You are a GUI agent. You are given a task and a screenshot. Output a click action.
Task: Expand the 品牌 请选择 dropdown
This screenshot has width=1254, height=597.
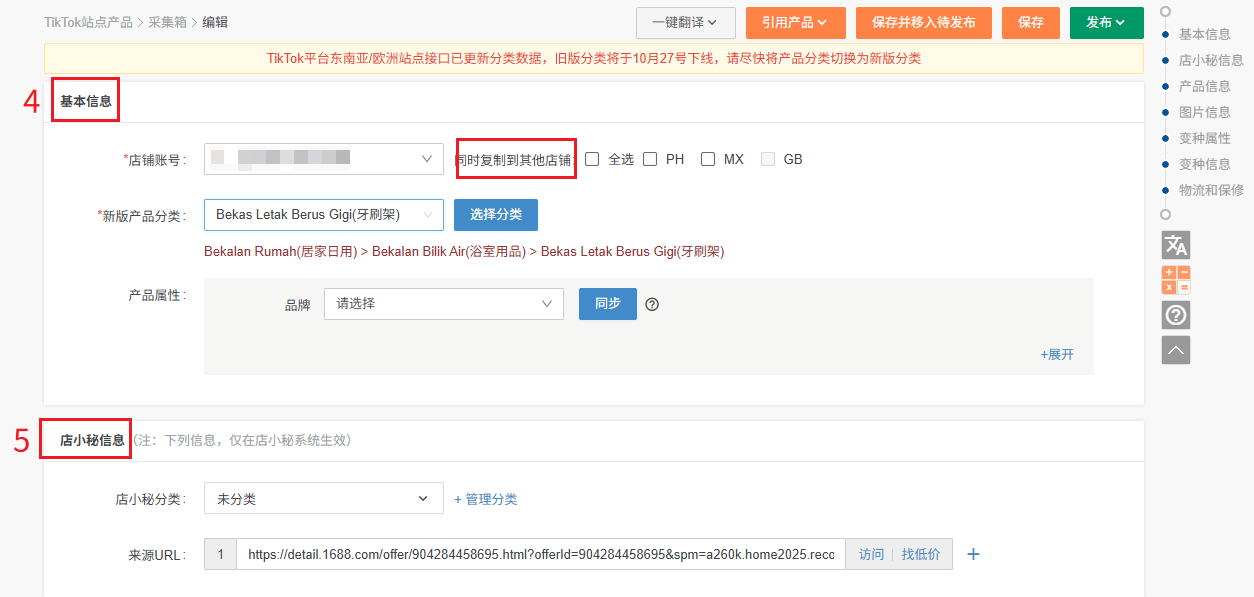coord(443,304)
